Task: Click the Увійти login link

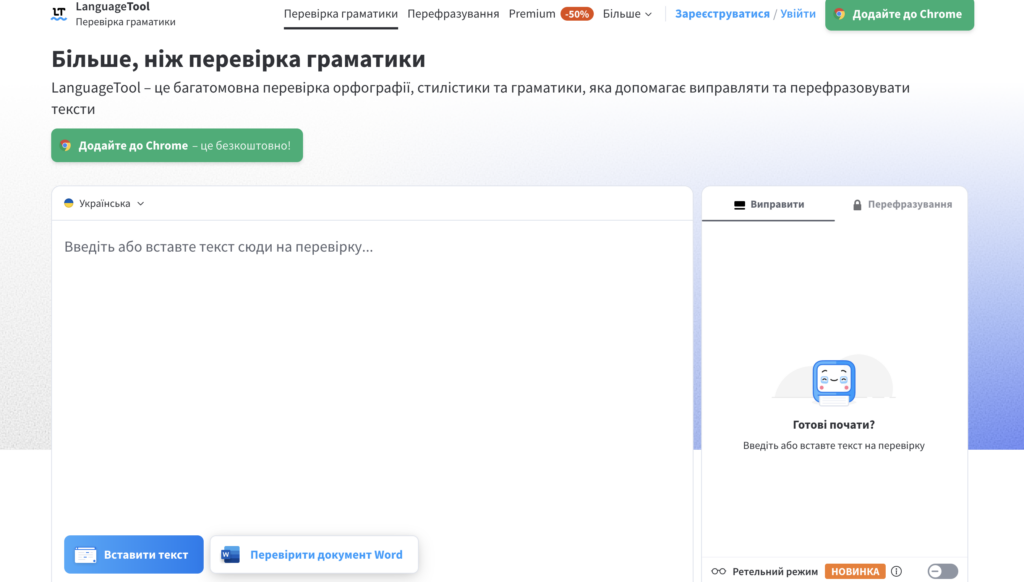Action: 798,14
